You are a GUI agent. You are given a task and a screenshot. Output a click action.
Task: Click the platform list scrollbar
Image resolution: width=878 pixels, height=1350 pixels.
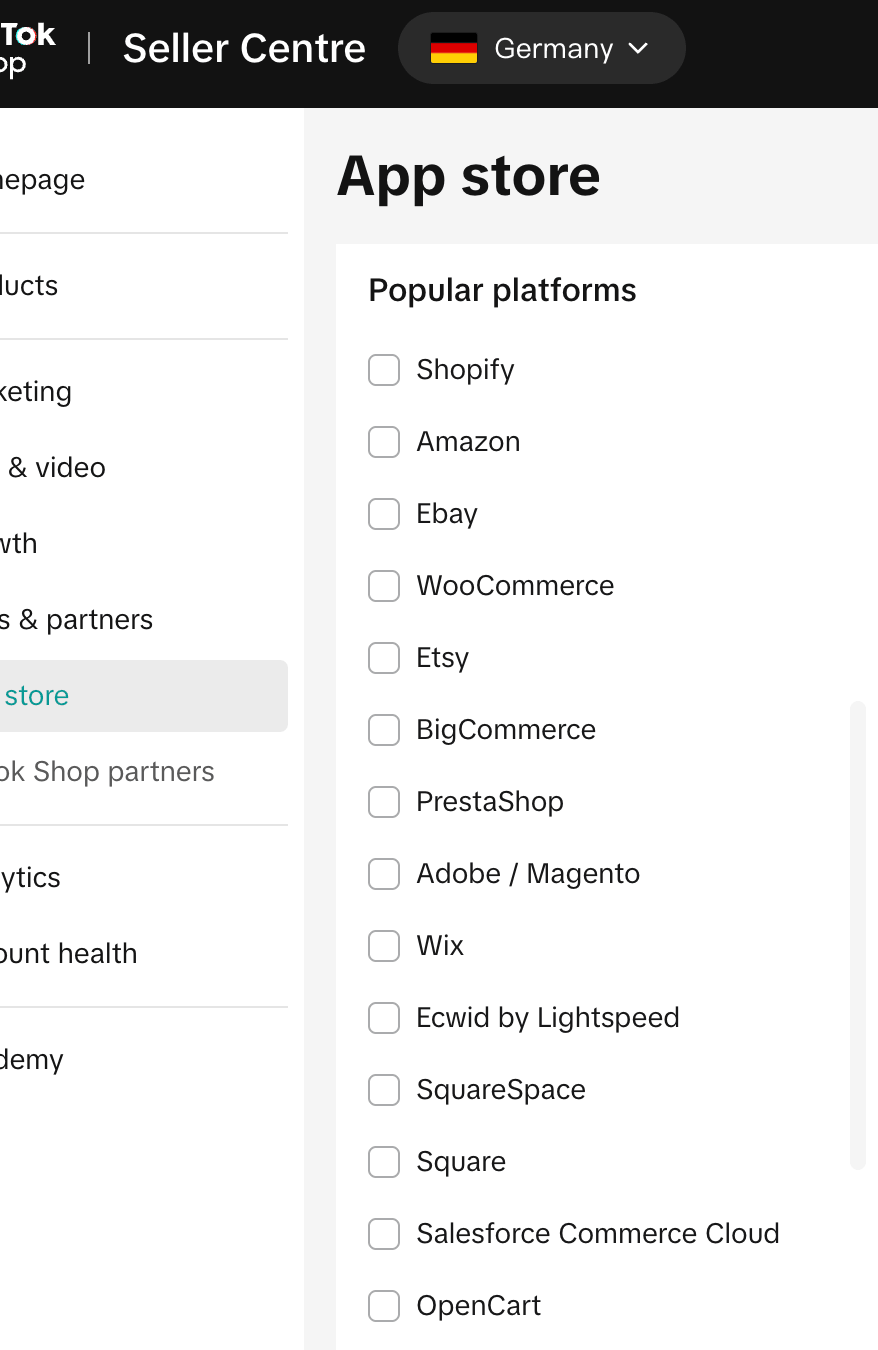coord(857,935)
